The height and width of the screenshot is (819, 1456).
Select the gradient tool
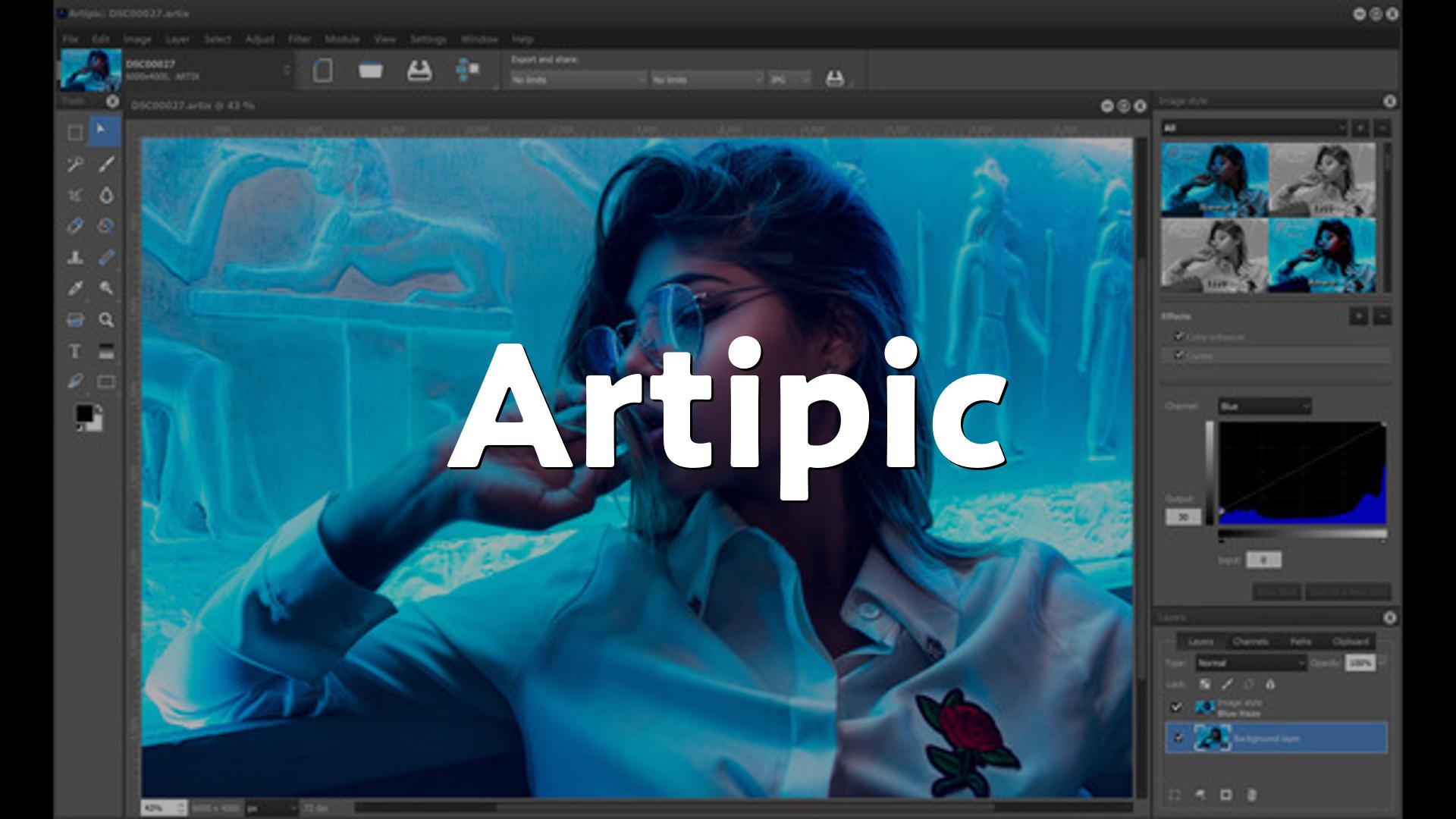click(106, 351)
